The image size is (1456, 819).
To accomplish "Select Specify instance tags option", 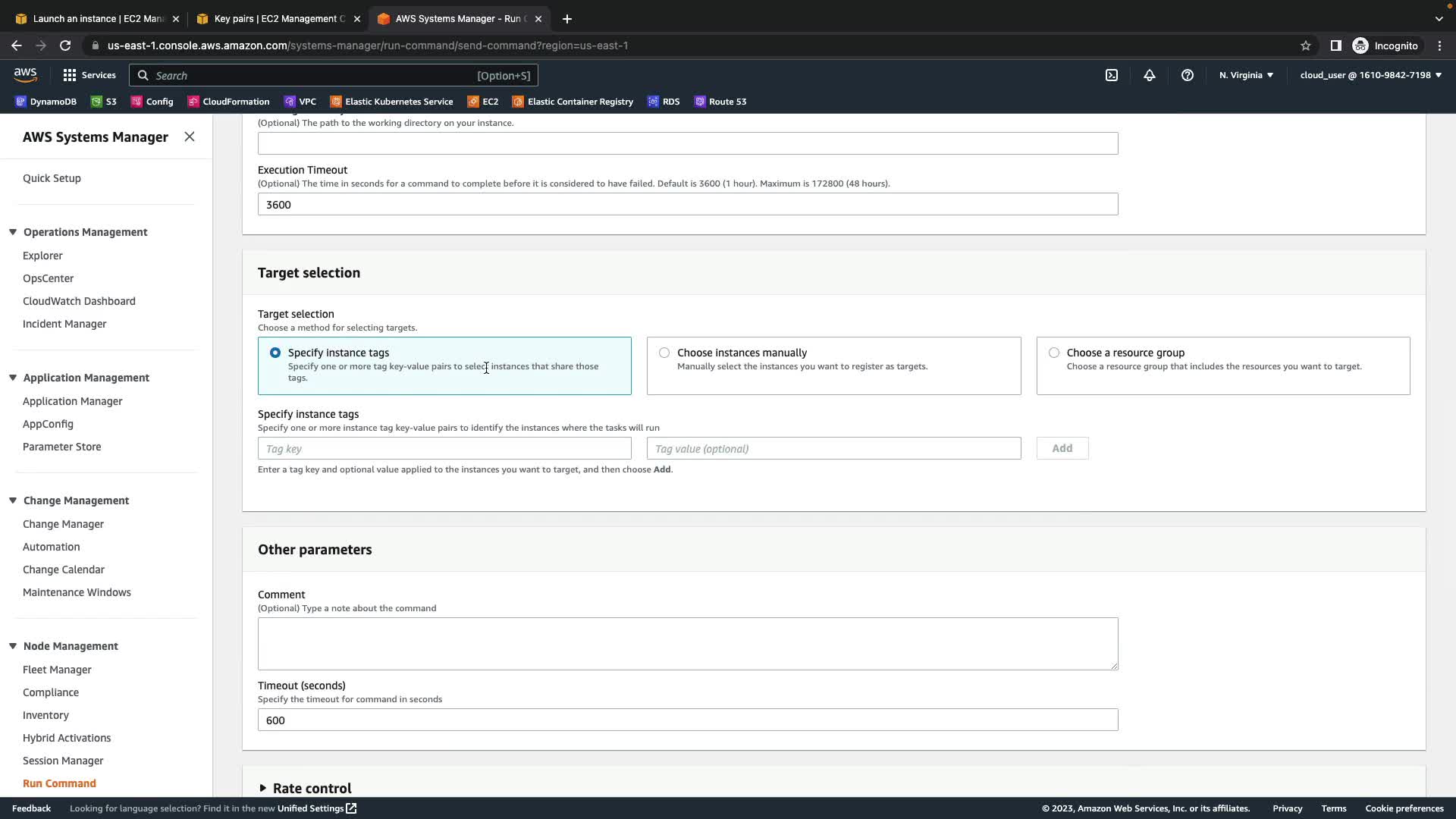I will [275, 353].
